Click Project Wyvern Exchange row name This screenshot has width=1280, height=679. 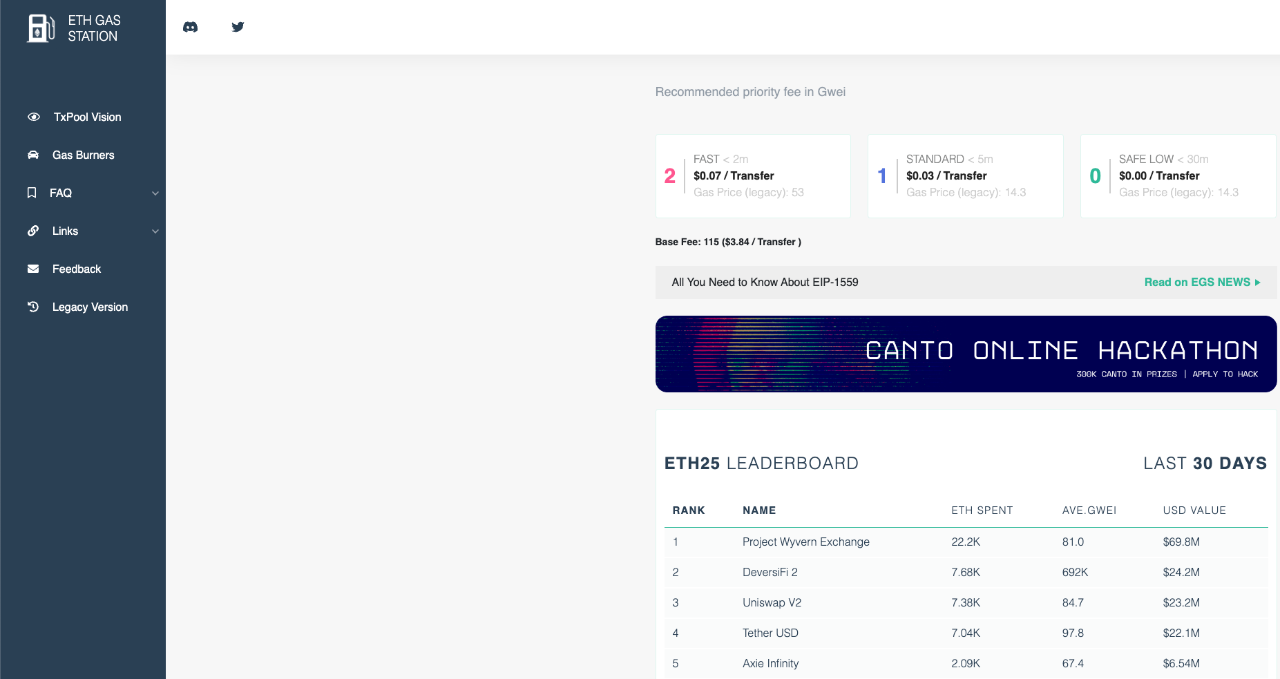pos(806,542)
